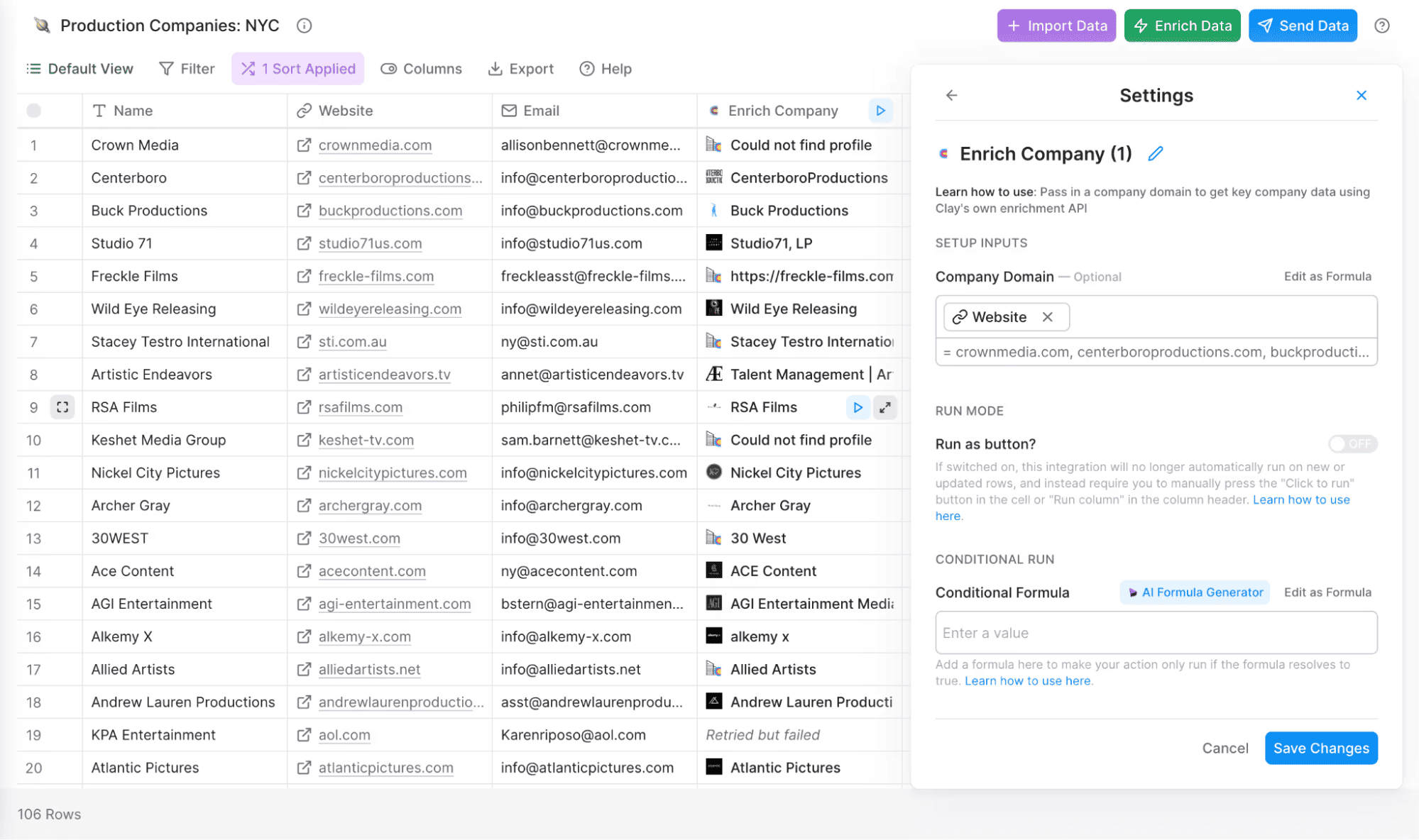
Task: Select all rows header checkbox
Action: [x=33, y=111]
